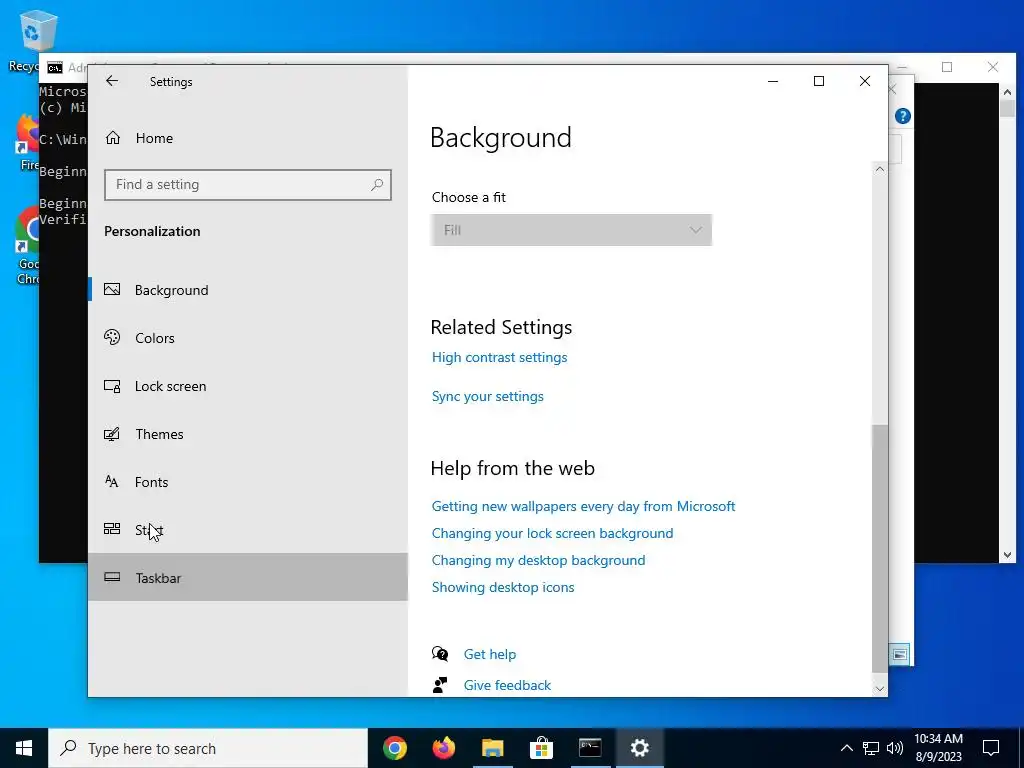Open Getting new wallpapers every day link
The image size is (1024, 768).
[x=583, y=506]
